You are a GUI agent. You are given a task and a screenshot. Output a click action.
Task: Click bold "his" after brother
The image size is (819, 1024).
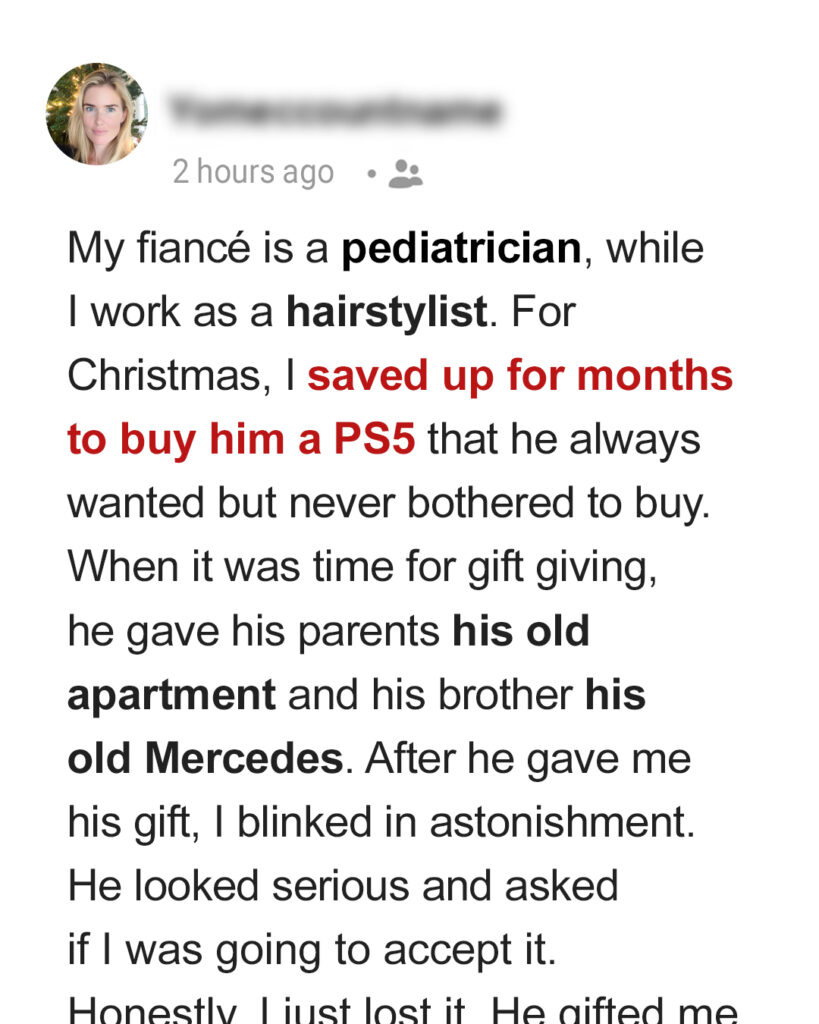click(615, 695)
